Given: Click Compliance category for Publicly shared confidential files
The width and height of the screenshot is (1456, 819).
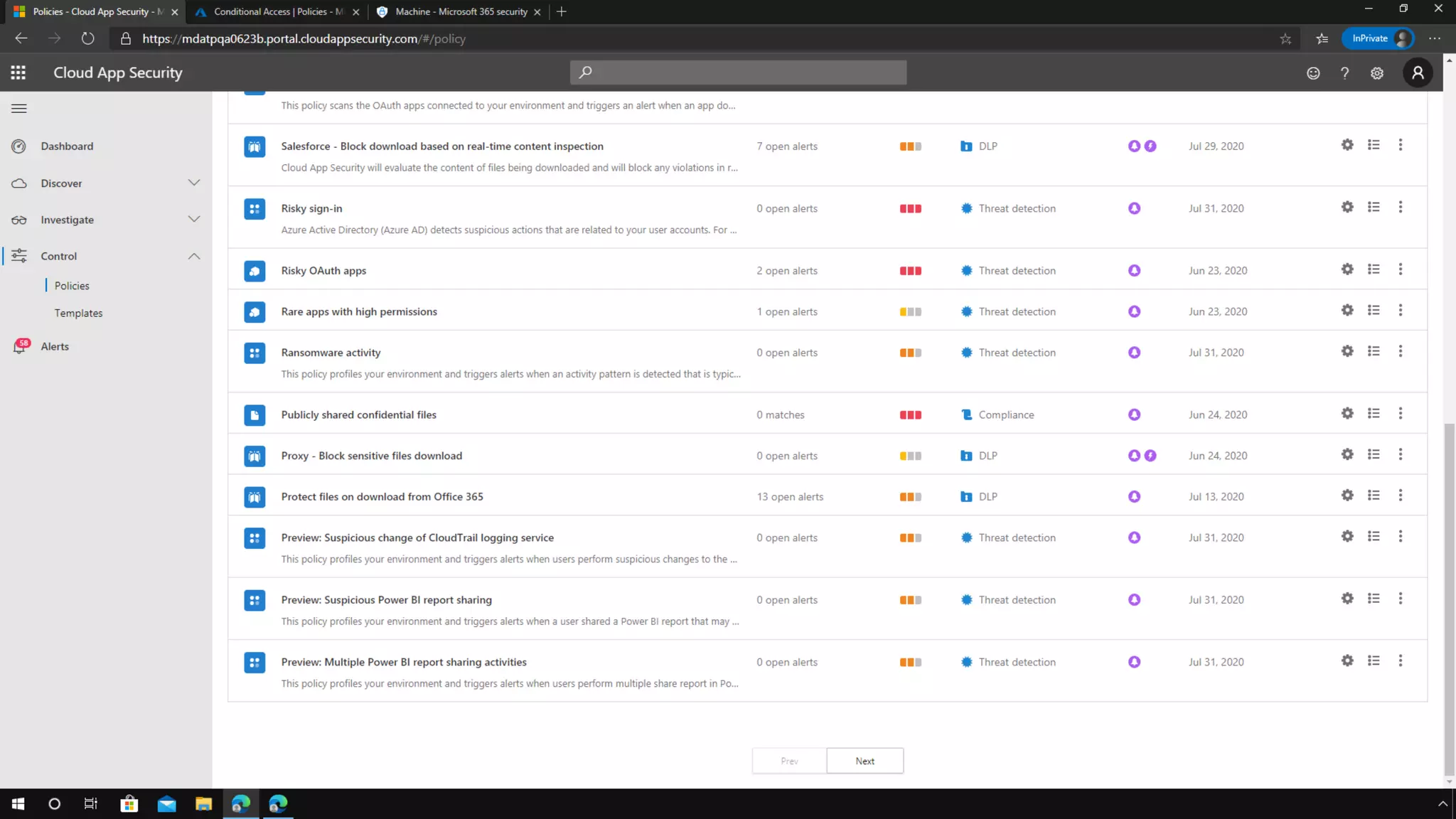Looking at the screenshot, I should pyautogui.click(x=1006, y=415).
